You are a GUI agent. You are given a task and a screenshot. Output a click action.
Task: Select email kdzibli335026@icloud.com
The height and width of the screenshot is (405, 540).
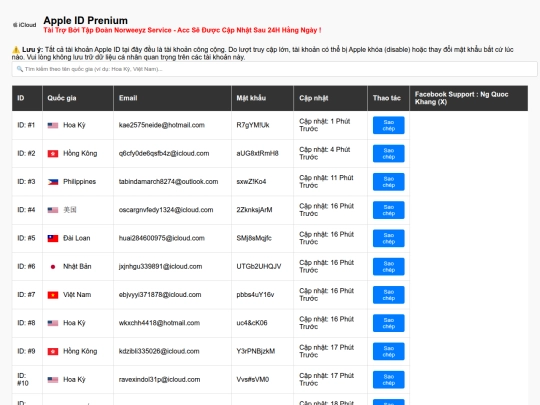pos(159,351)
